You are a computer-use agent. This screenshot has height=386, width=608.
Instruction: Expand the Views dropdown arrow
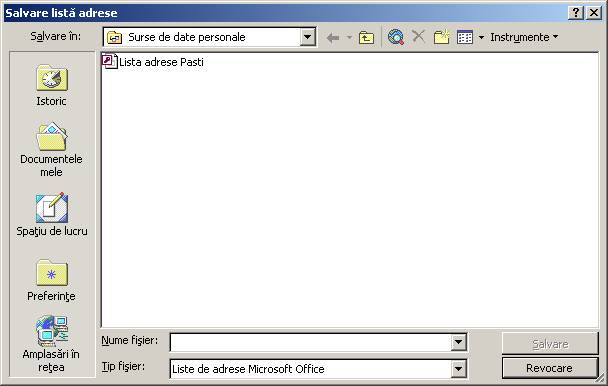[x=481, y=37]
